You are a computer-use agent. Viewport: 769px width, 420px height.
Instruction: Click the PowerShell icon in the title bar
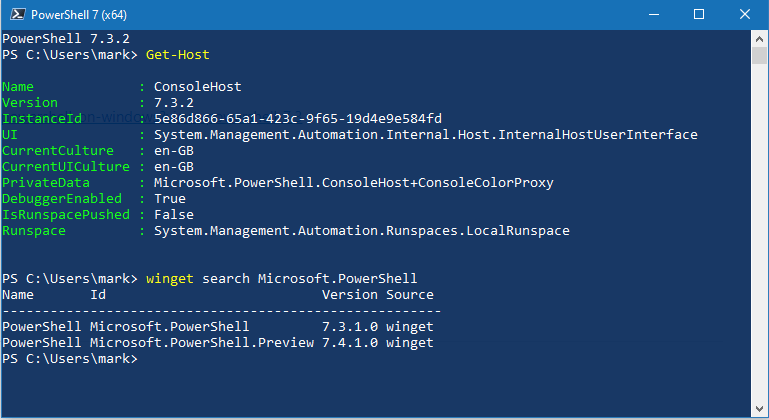pos(16,15)
